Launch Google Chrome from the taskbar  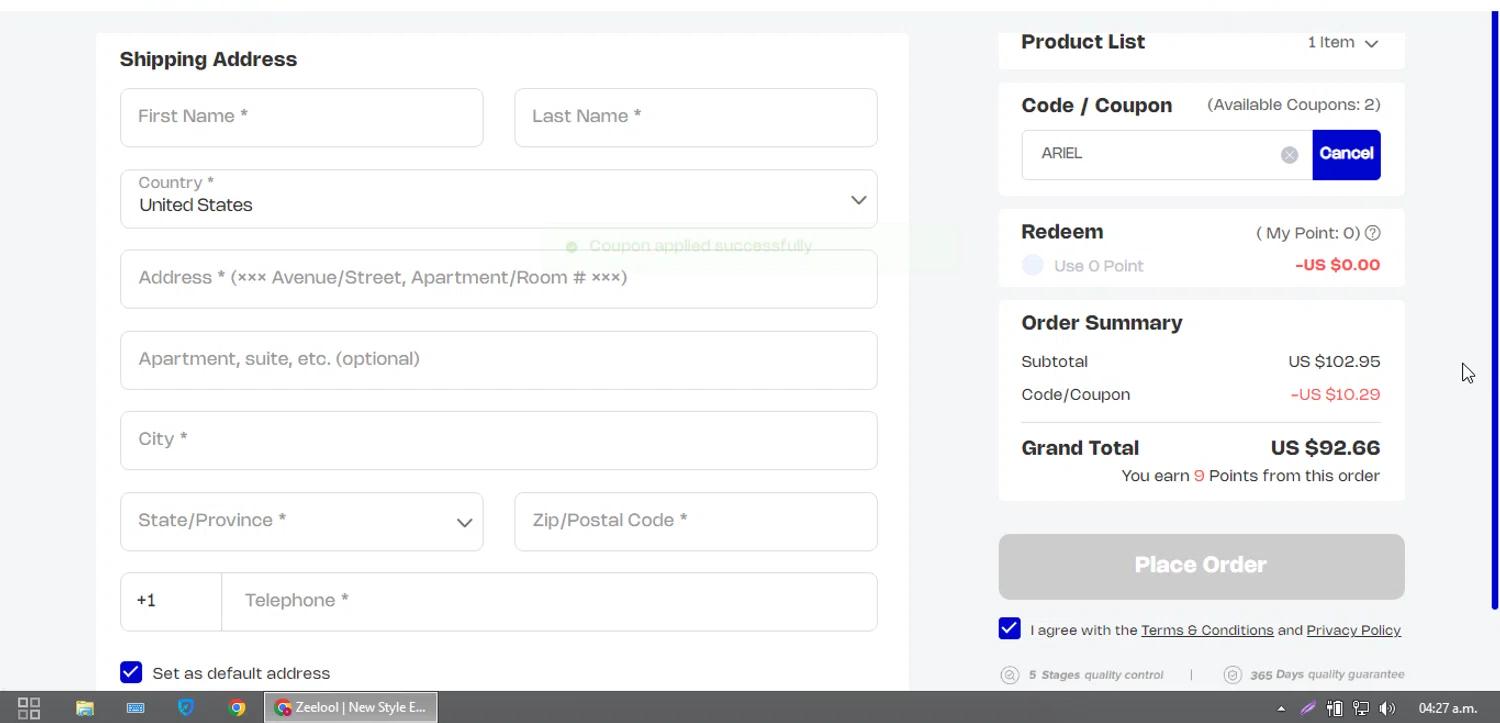(x=237, y=708)
